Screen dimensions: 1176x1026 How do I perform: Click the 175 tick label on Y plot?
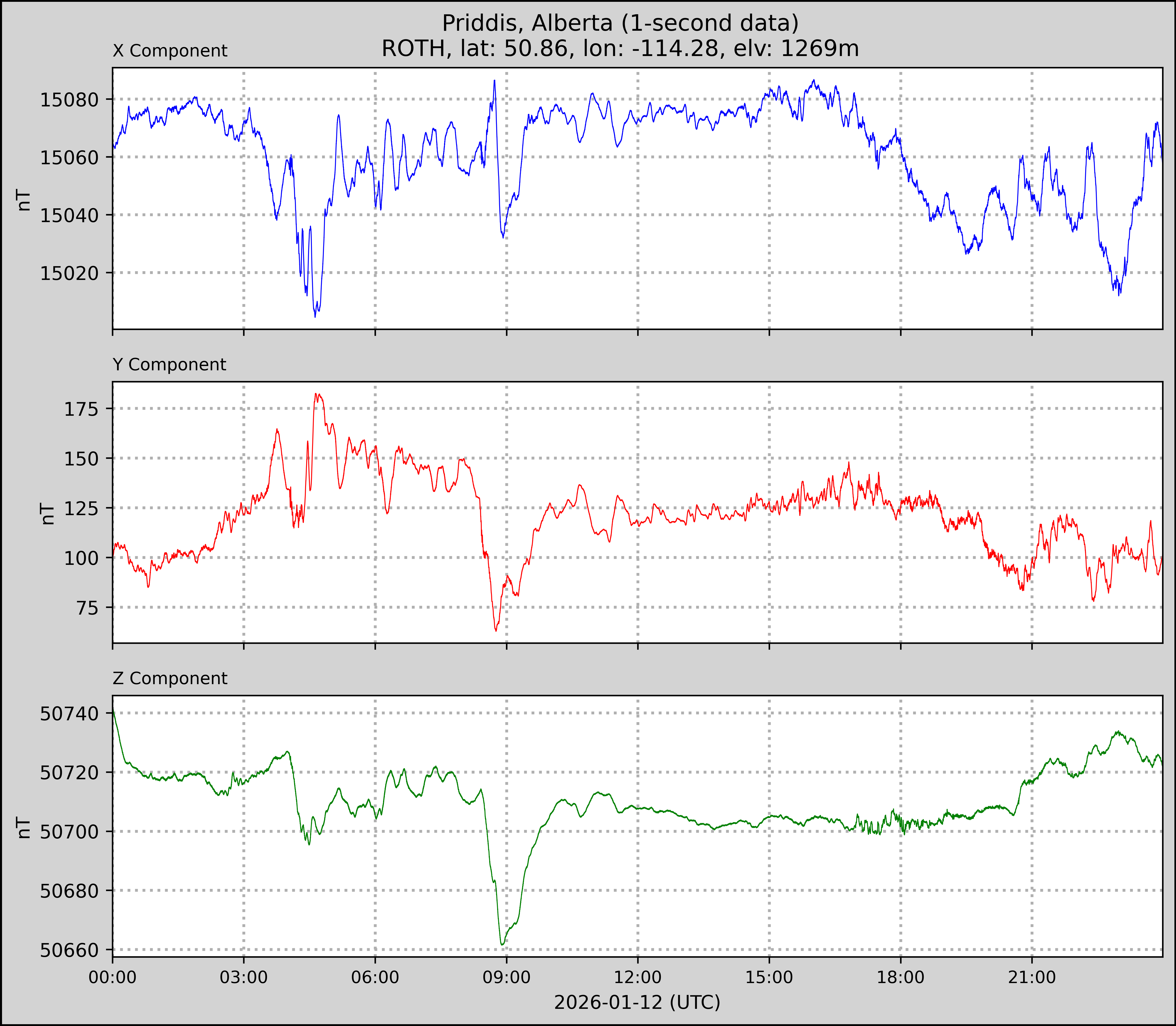click(81, 409)
